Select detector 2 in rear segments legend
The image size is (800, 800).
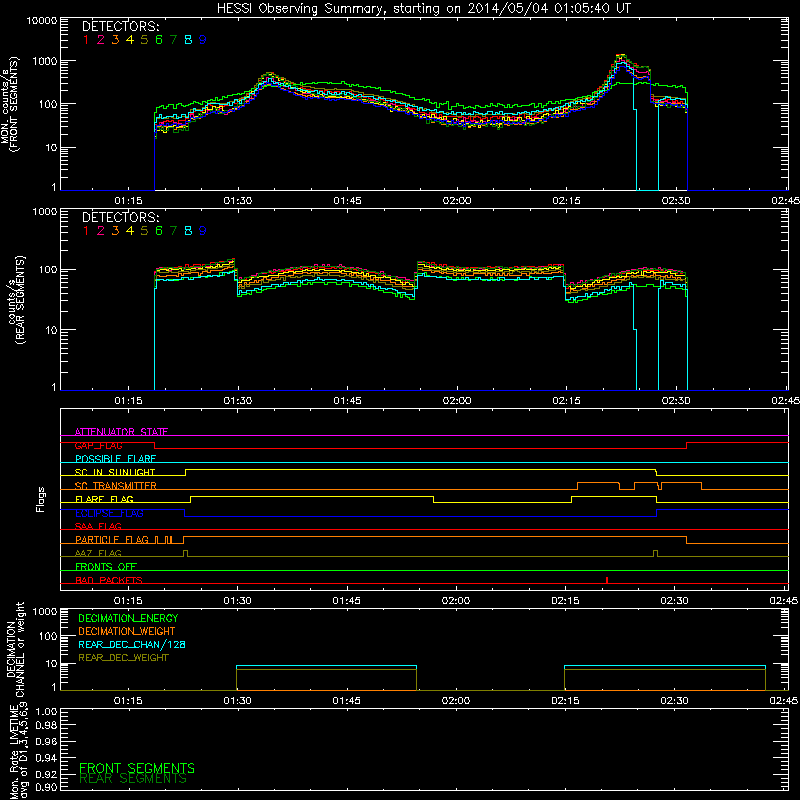click(x=101, y=231)
